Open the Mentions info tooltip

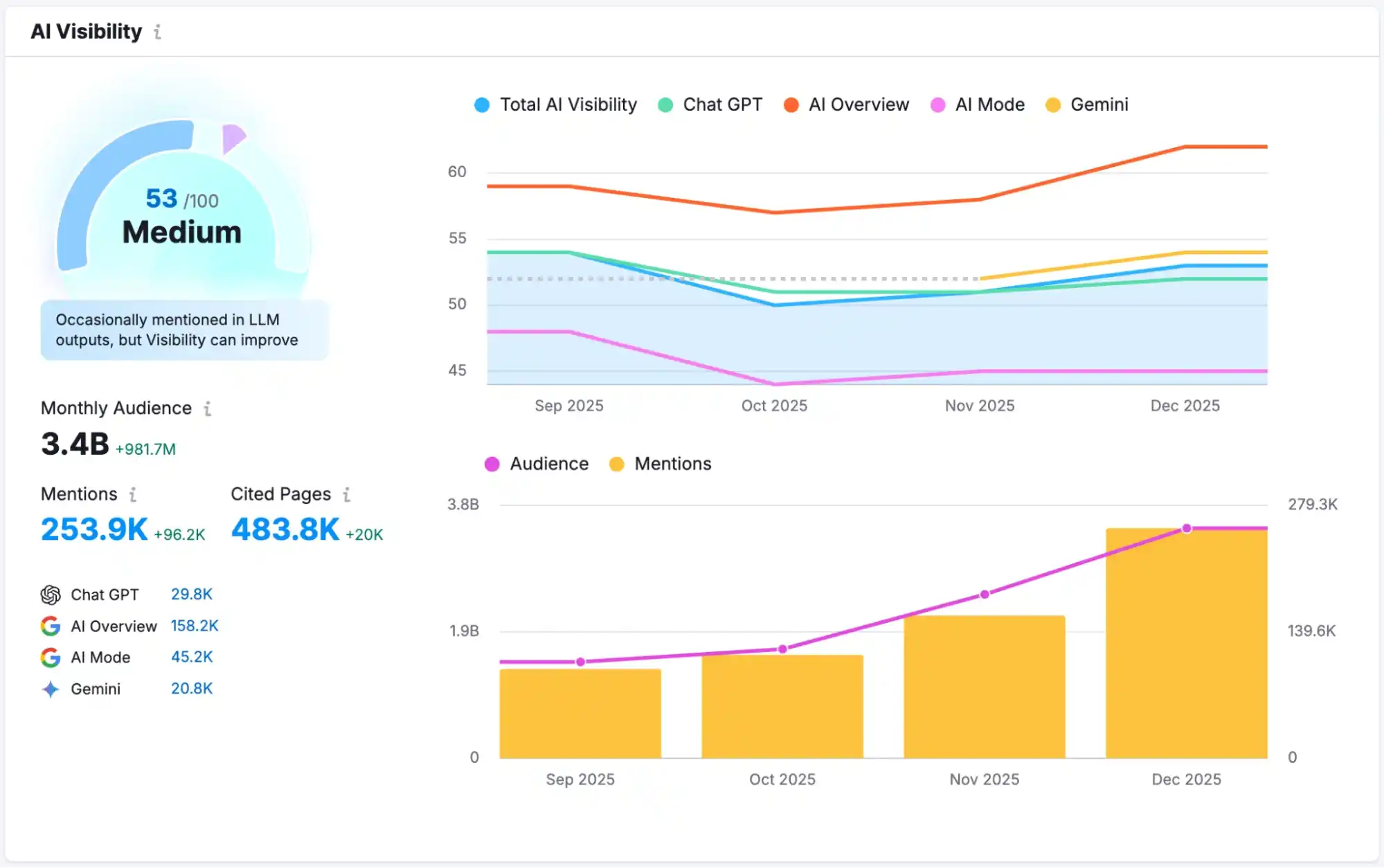click(132, 494)
